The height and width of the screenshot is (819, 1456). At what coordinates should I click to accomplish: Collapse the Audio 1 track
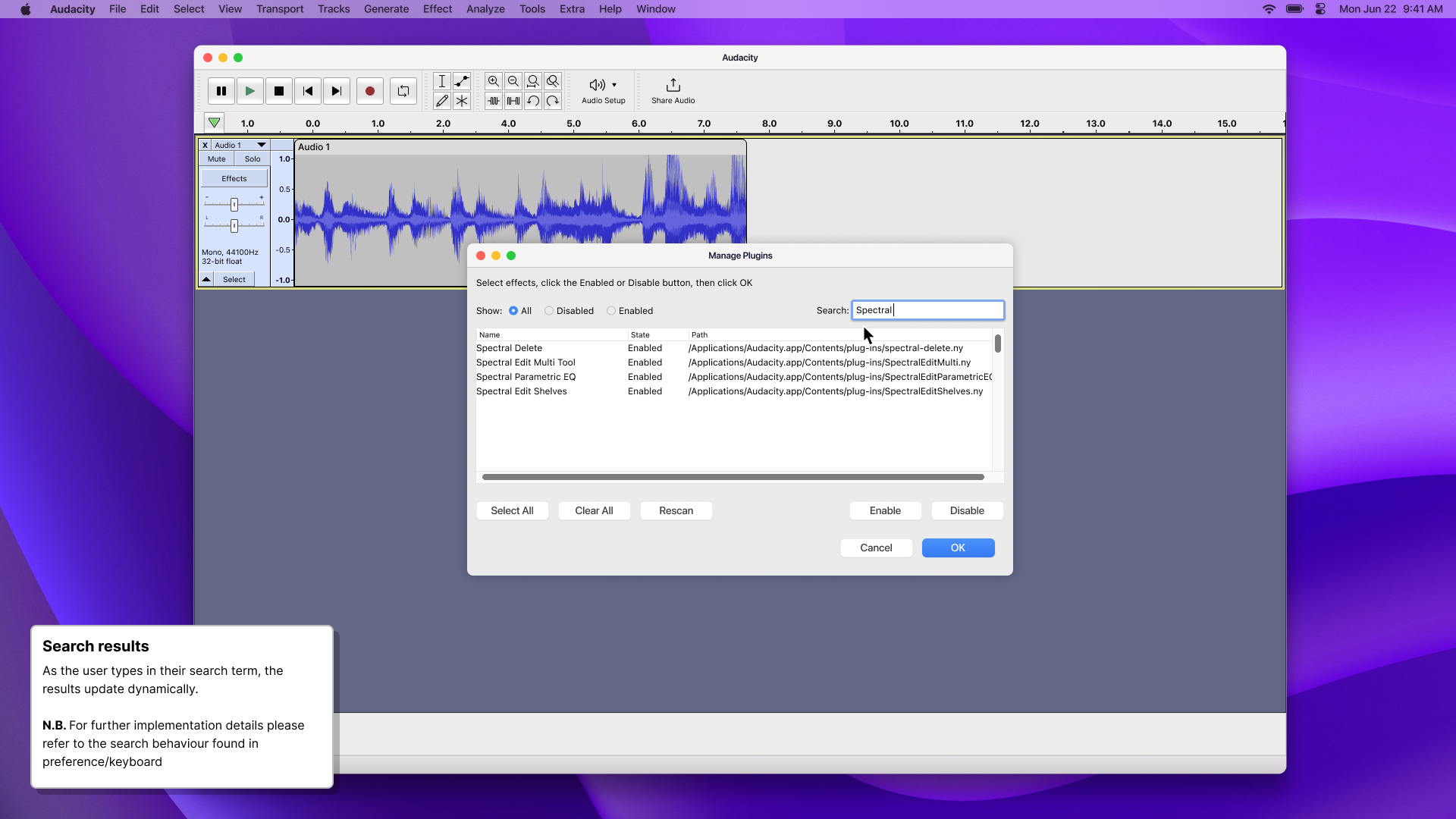click(x=206, y=279)
